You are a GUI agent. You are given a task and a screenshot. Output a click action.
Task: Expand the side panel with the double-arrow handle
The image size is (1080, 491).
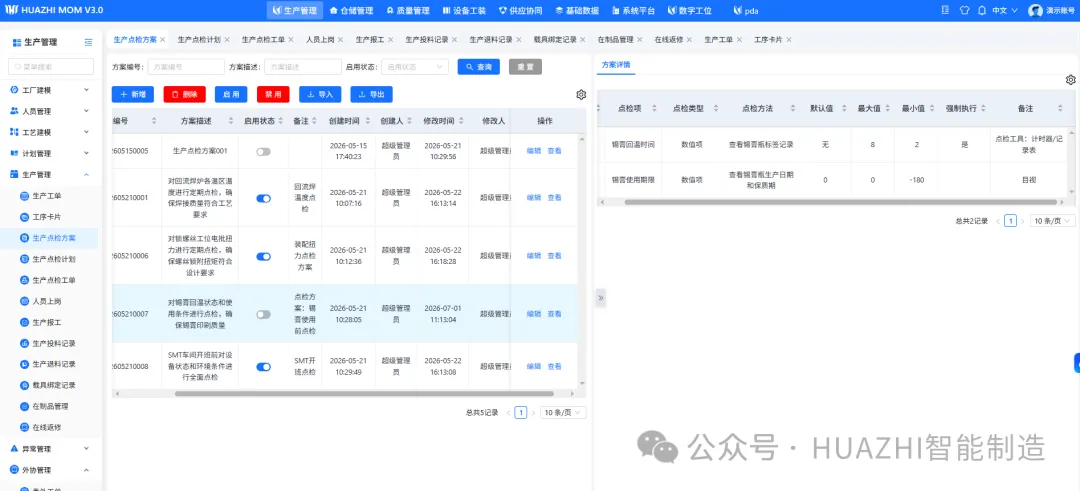coord(601,298)
